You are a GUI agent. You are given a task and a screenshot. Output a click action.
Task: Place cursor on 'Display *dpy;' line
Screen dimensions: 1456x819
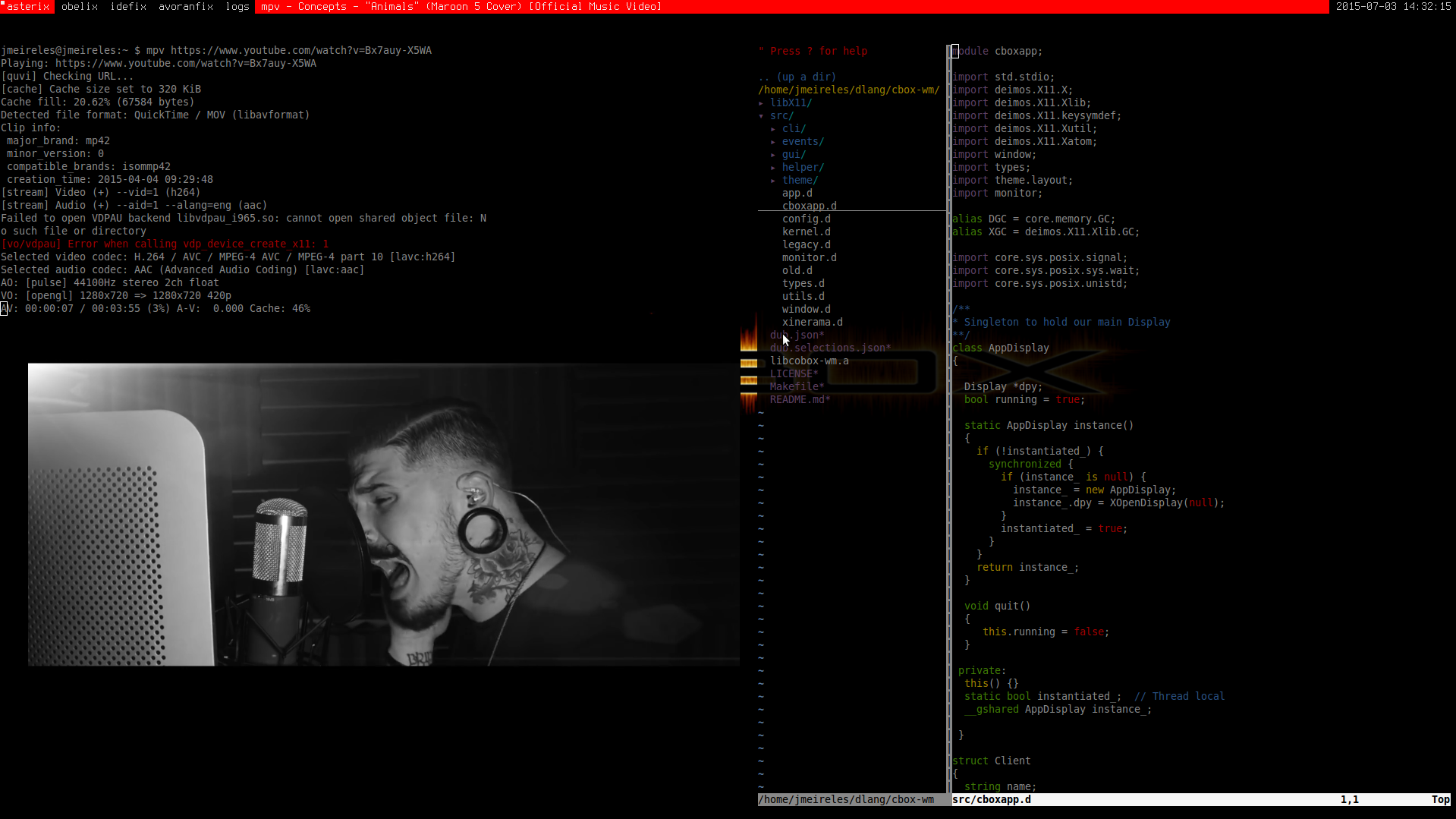point(1004,387)
